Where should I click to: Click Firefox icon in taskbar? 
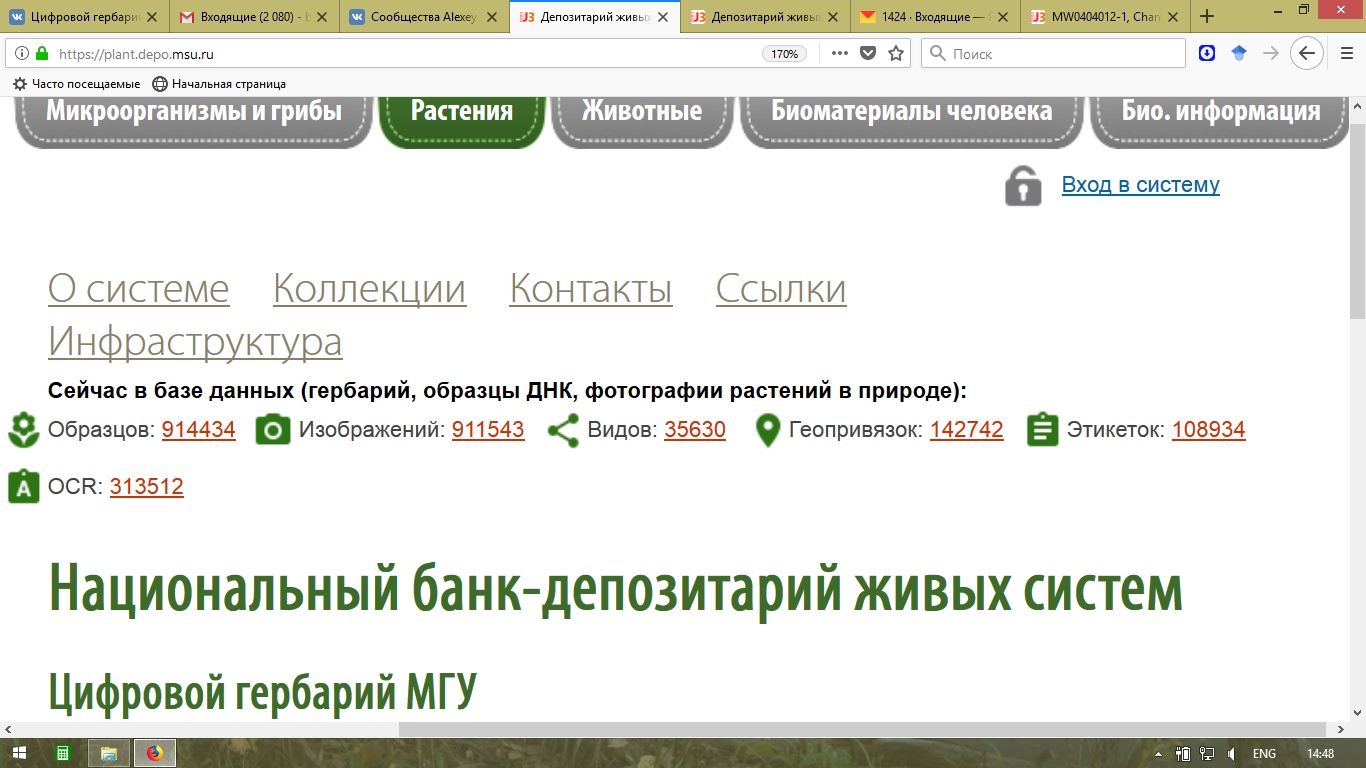click(154, 753)
